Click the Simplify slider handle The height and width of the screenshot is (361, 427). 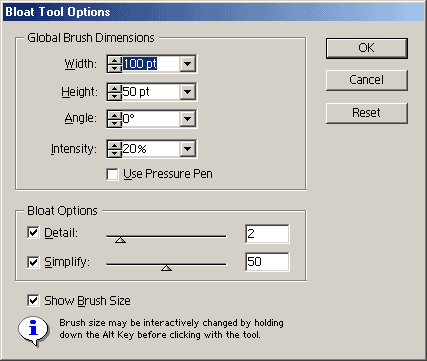click(166, 268)
